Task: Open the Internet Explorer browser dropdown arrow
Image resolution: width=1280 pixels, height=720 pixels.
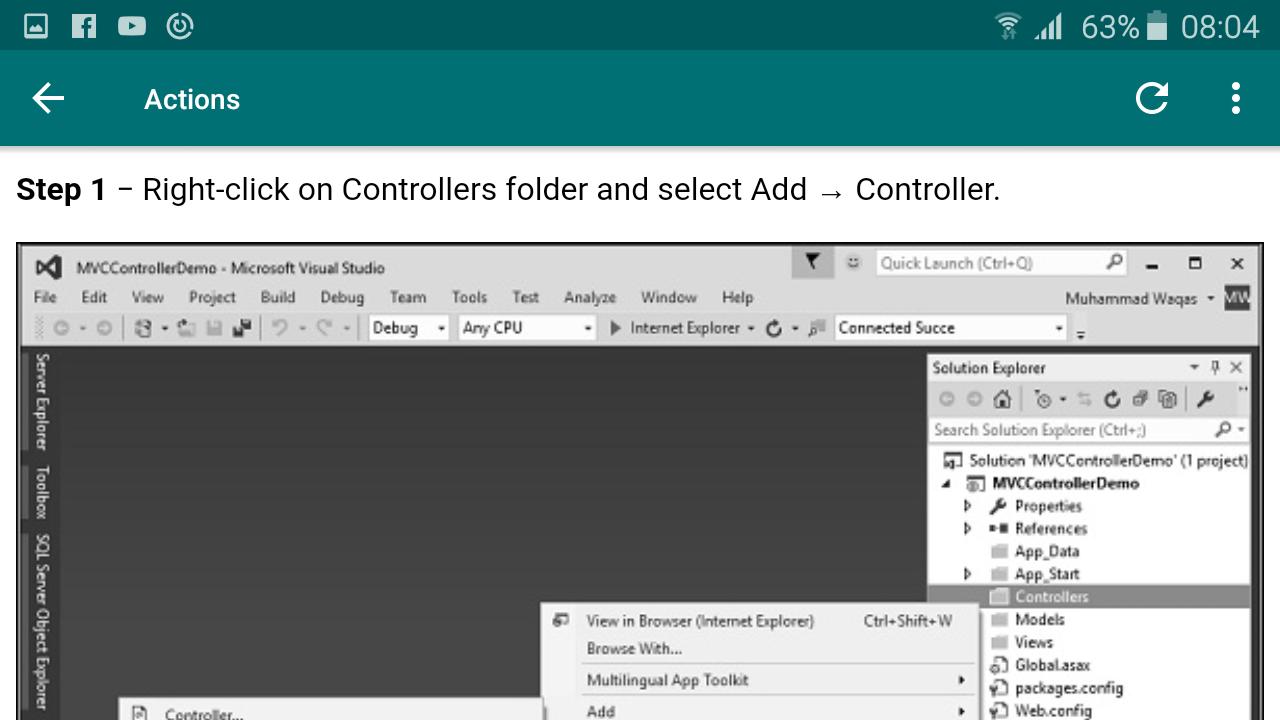Action: [x=751, y=328]
